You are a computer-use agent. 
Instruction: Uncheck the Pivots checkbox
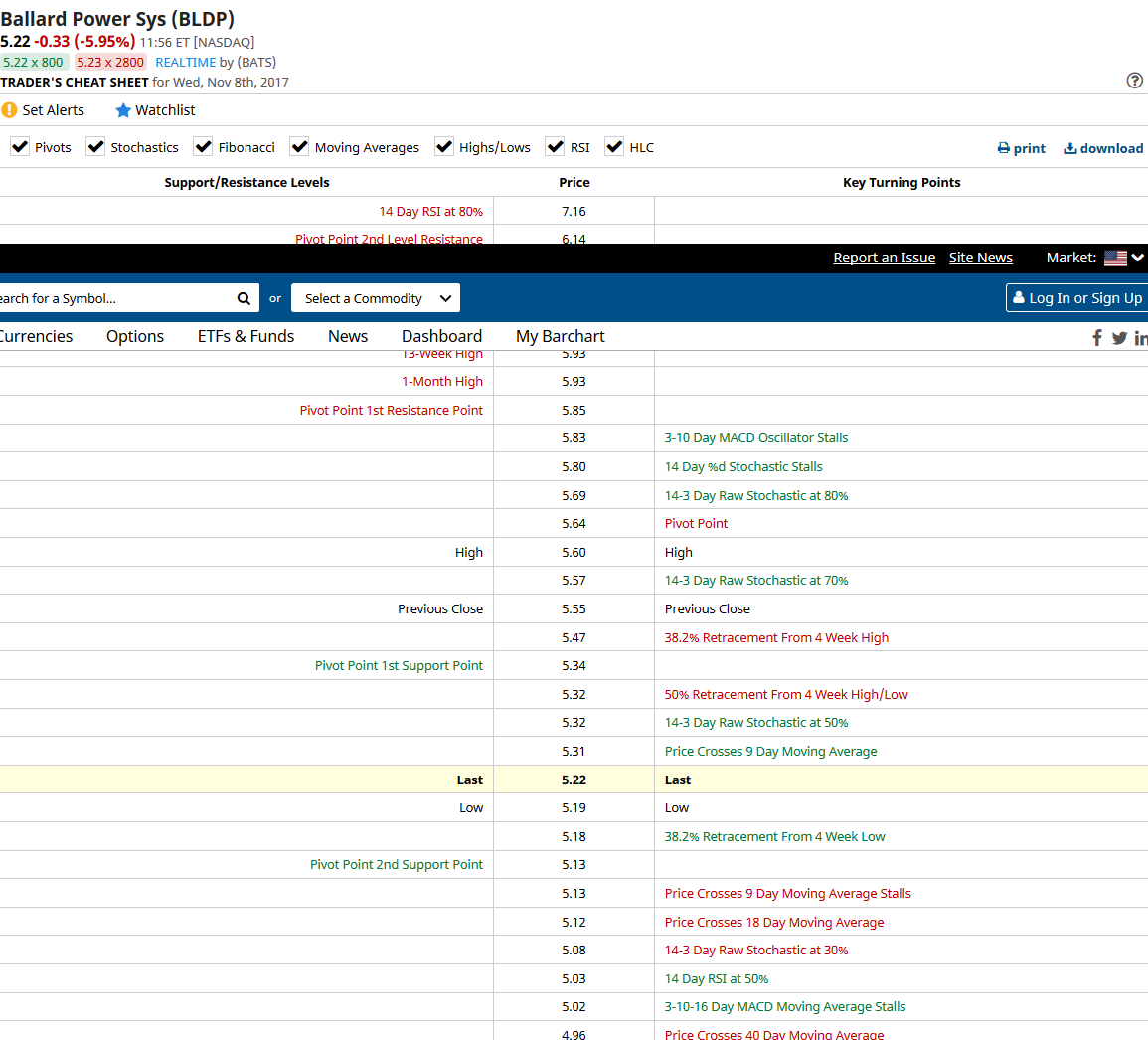point(20,146)
